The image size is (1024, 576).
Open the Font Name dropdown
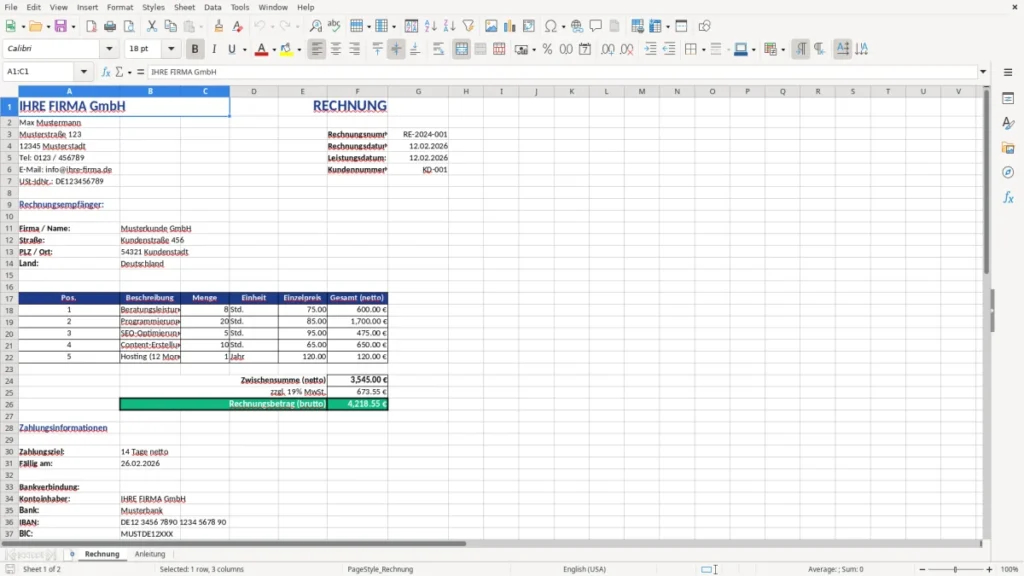point(109,49)
